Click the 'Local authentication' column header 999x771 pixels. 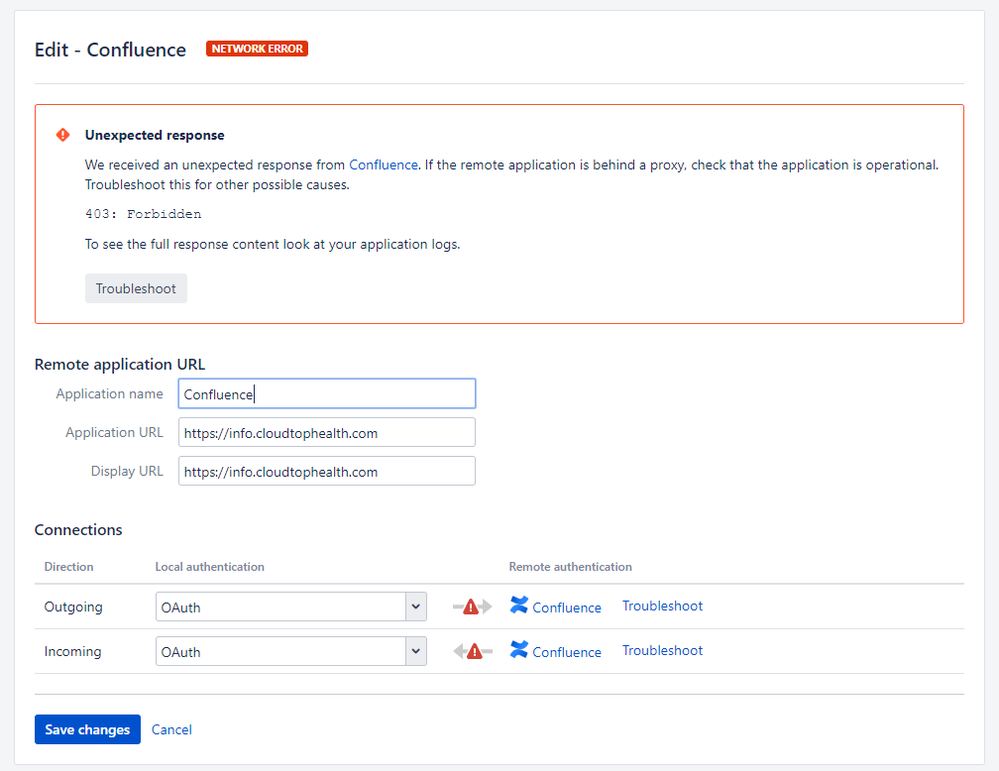(x=210, y=566)
